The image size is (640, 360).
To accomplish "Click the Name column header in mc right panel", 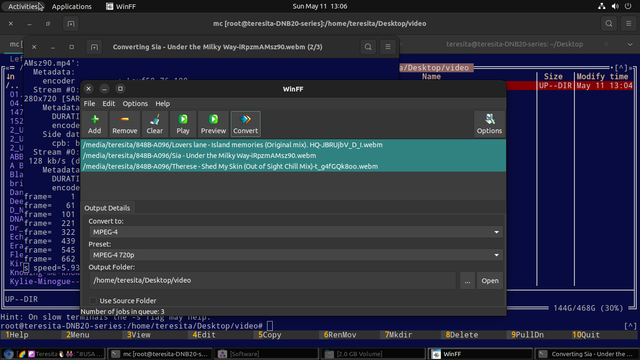I will coord(431,76).
